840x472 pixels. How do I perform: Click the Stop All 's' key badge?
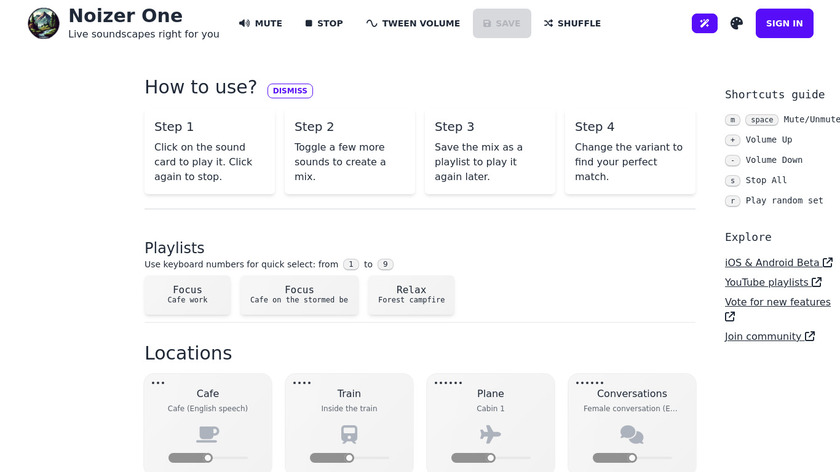point(732,181)
